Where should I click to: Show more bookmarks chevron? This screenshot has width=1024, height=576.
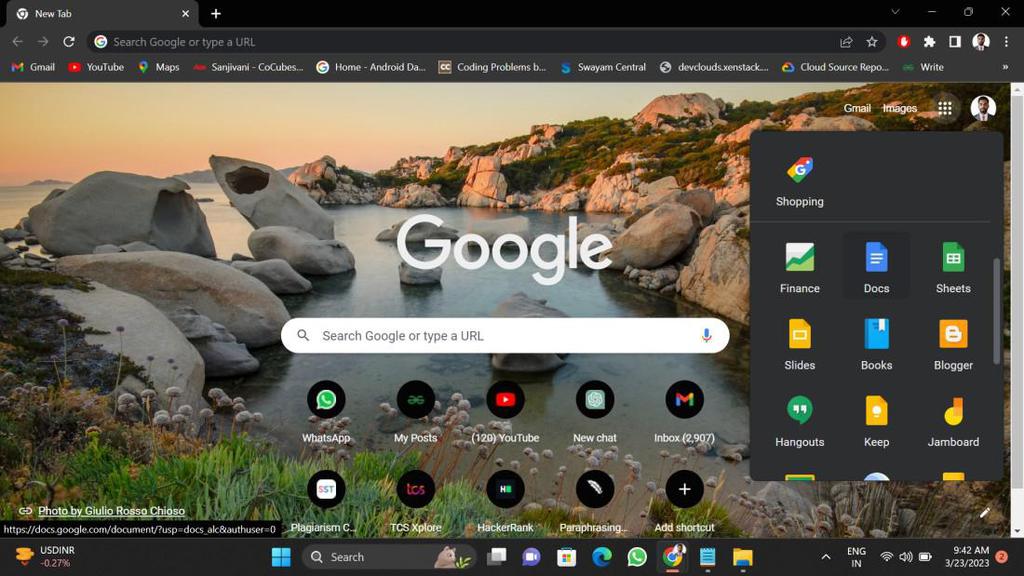tap(1005, 67)
